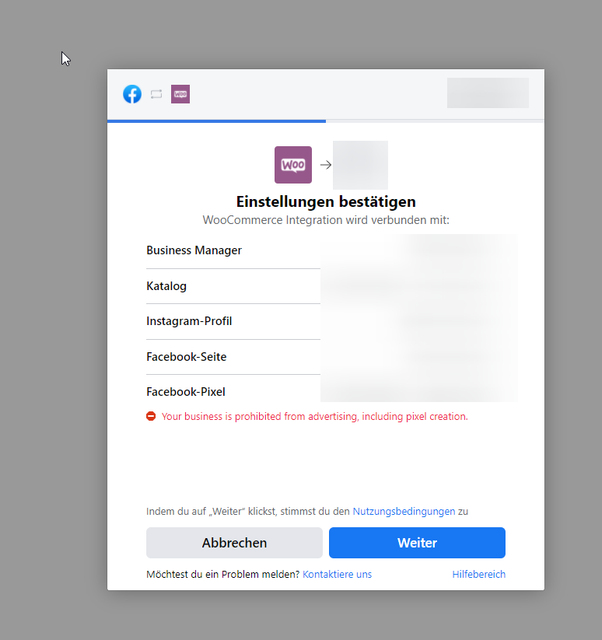Open the Nutzungsbedingungen link
The image size is (602, 640).
404,511
